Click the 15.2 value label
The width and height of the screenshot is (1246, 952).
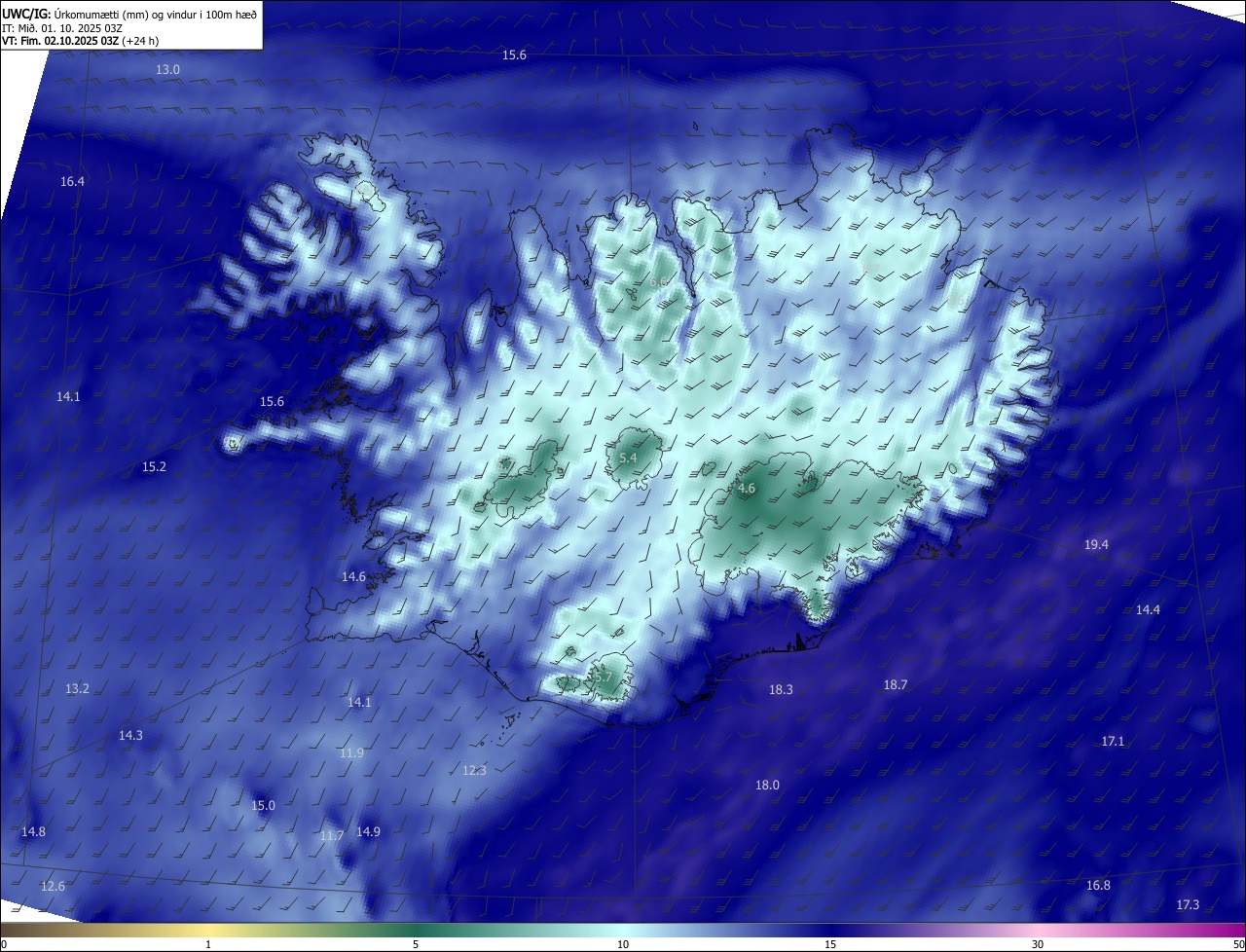click(x=154, y=467)
